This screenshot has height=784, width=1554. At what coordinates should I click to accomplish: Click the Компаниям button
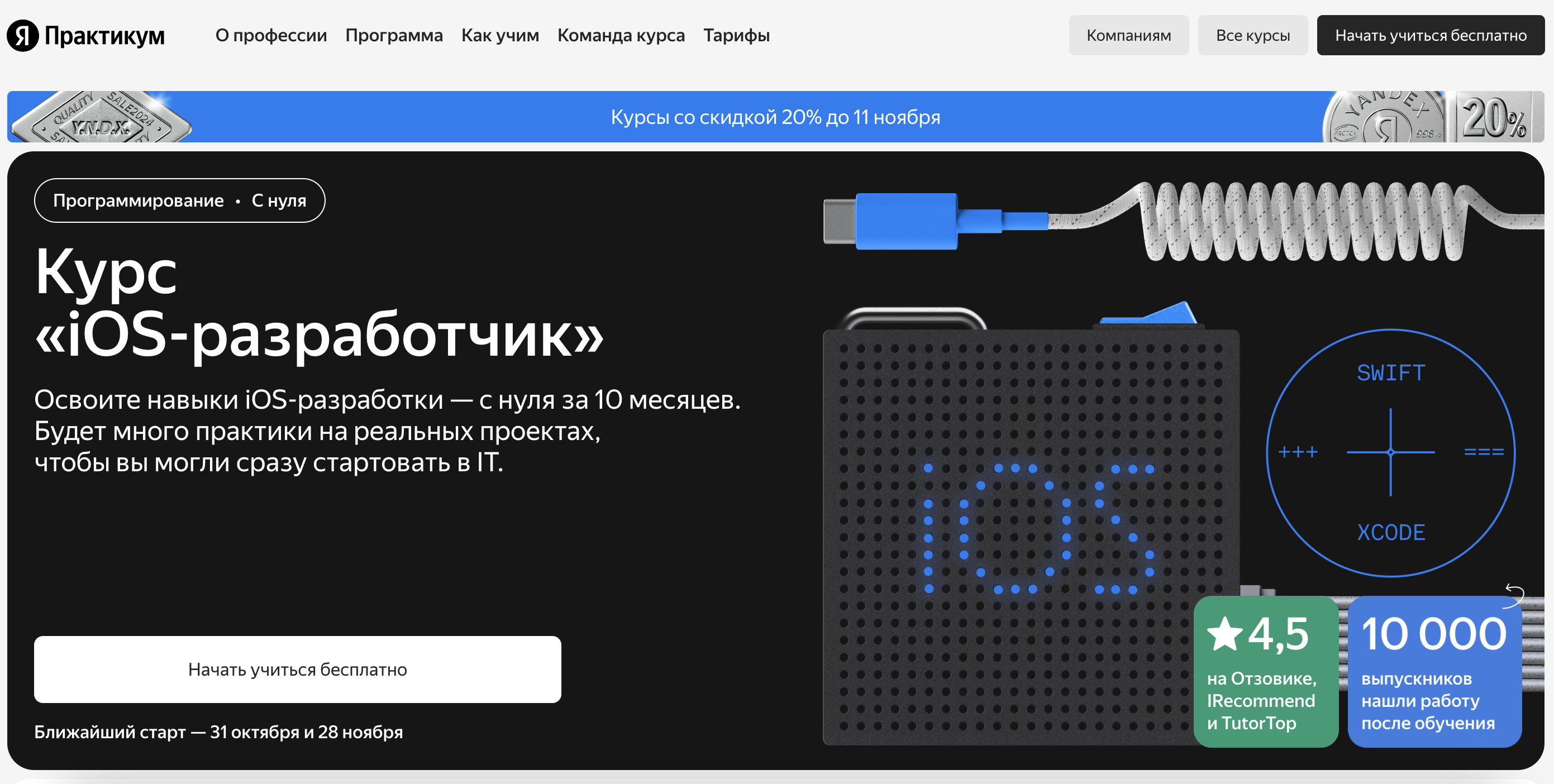tap(1129, 36)
